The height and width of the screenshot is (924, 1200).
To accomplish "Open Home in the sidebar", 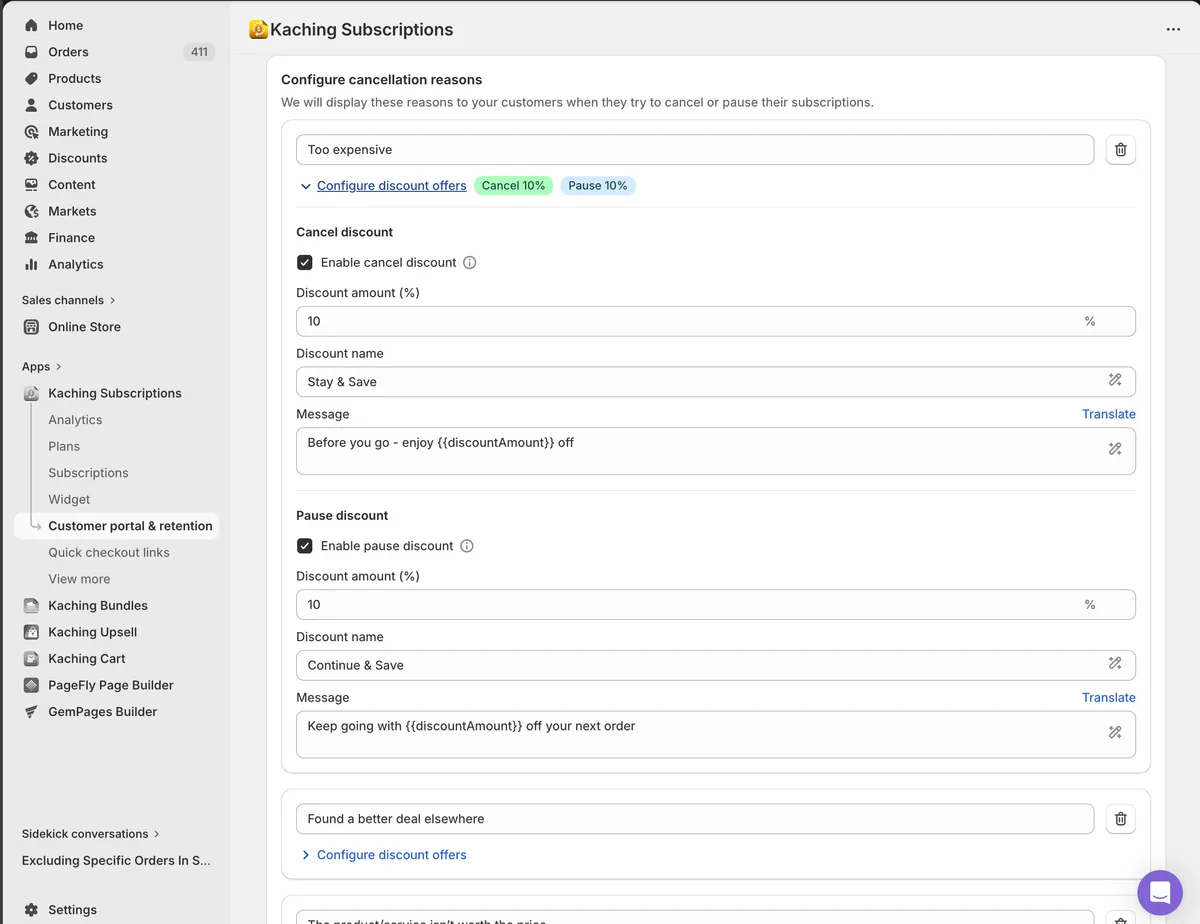I will (65, 25).
